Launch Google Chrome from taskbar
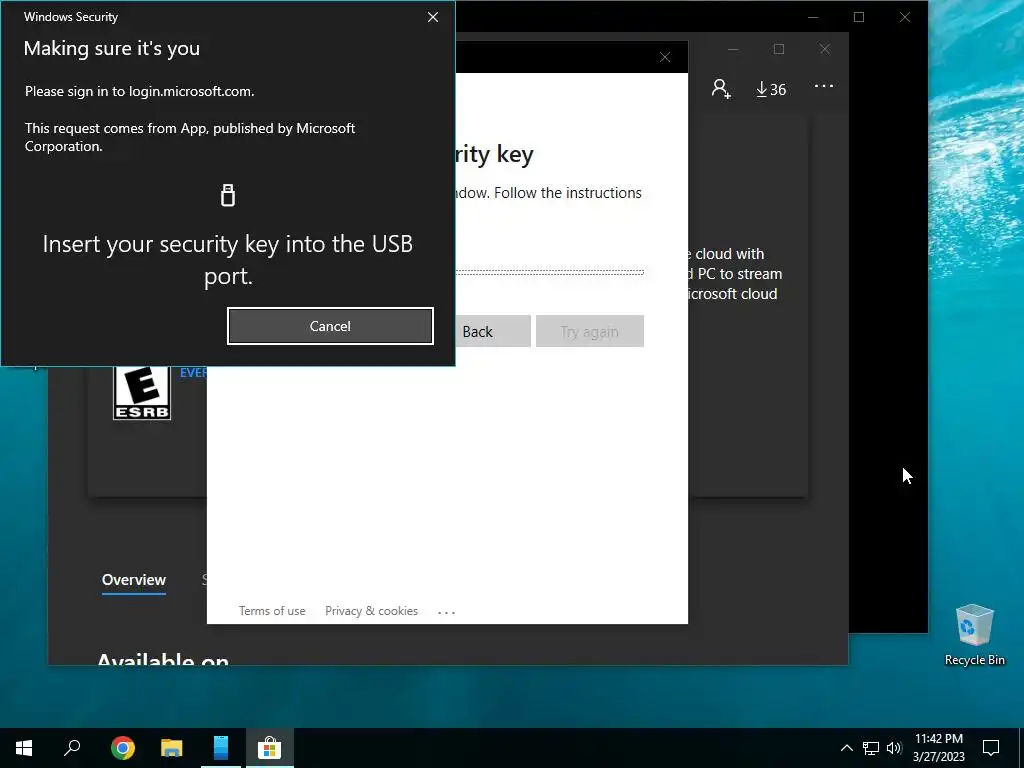 point(123,748)
